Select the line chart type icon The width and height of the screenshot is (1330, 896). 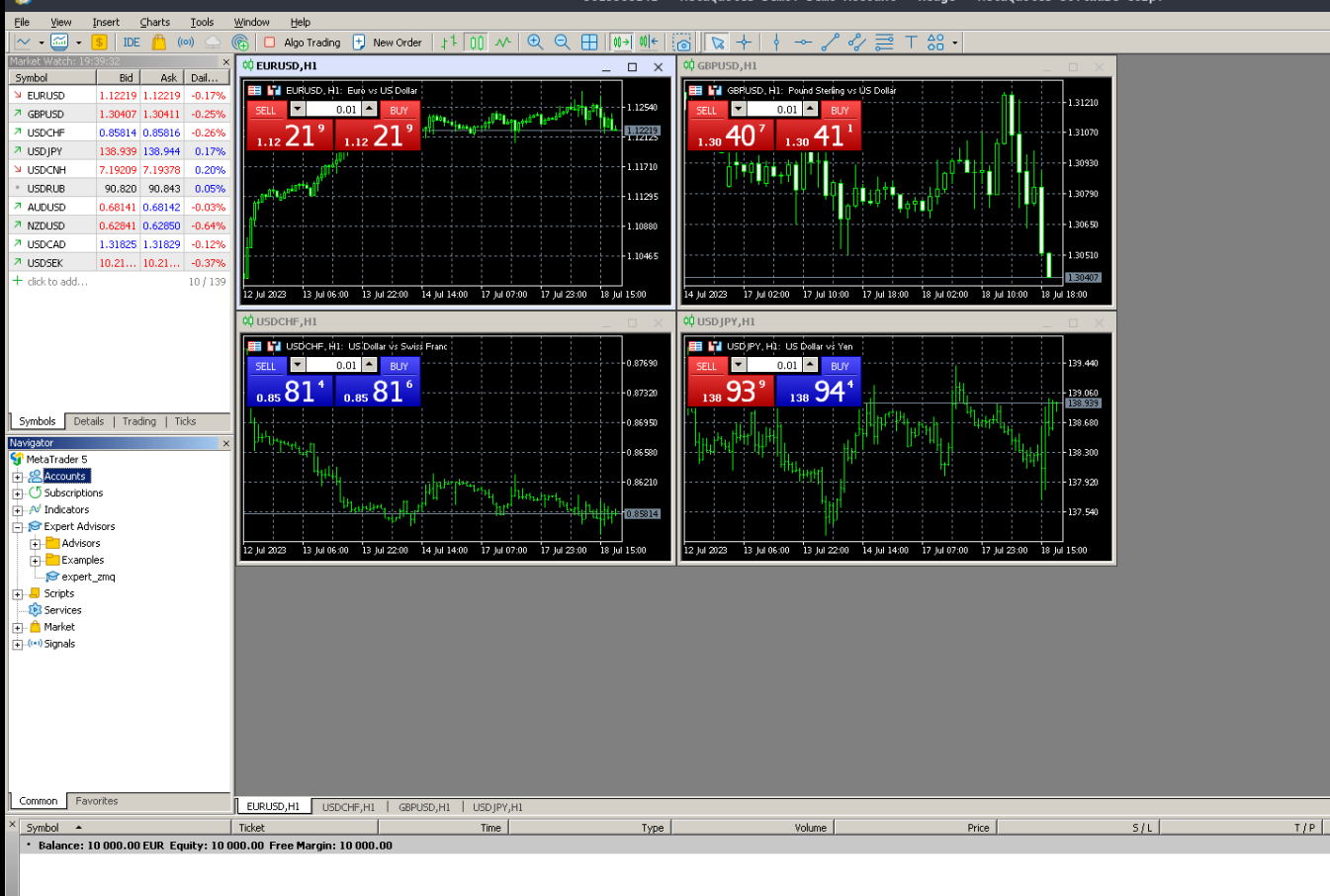[503, 43]
